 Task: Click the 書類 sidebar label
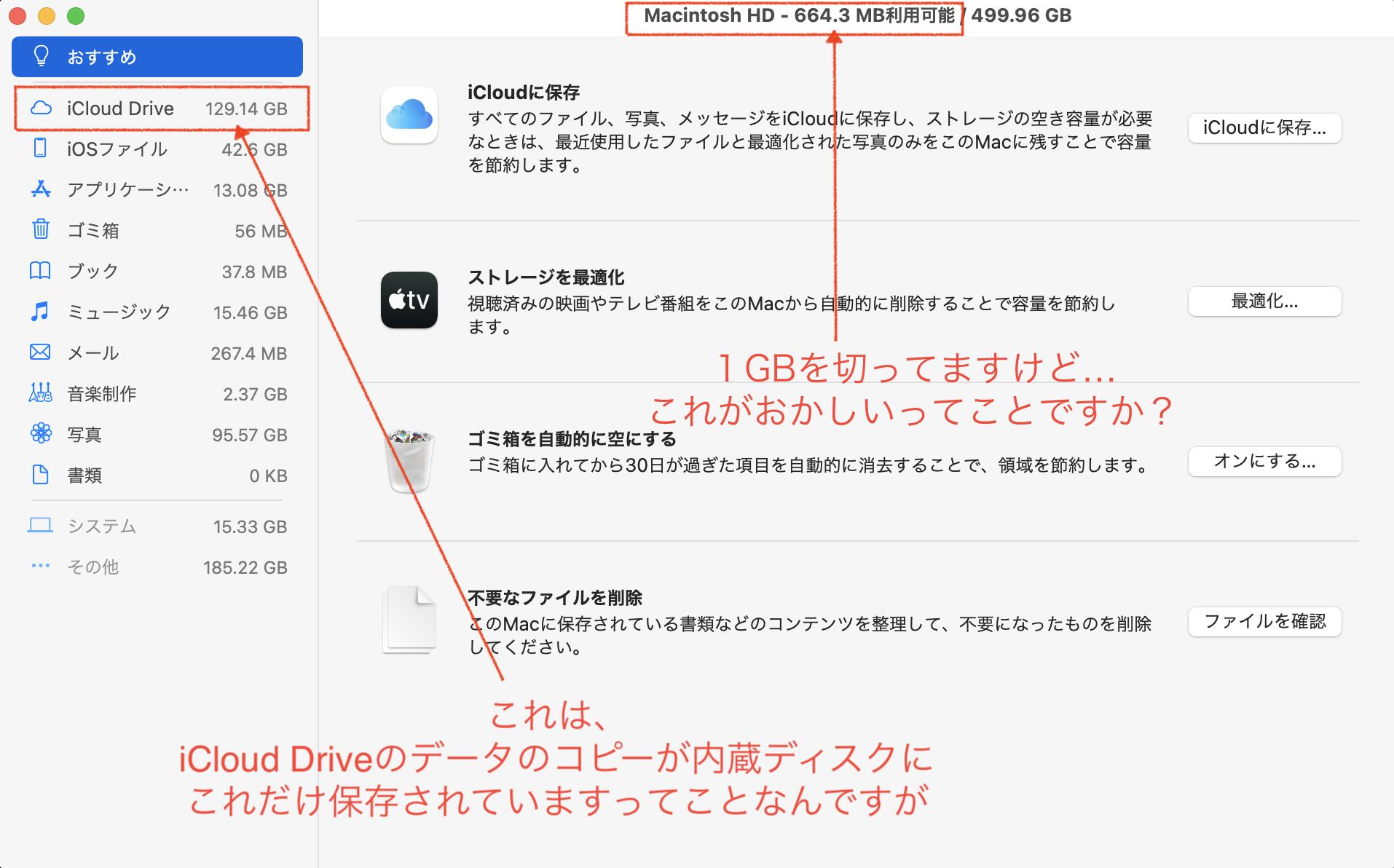tap(84, 476)
